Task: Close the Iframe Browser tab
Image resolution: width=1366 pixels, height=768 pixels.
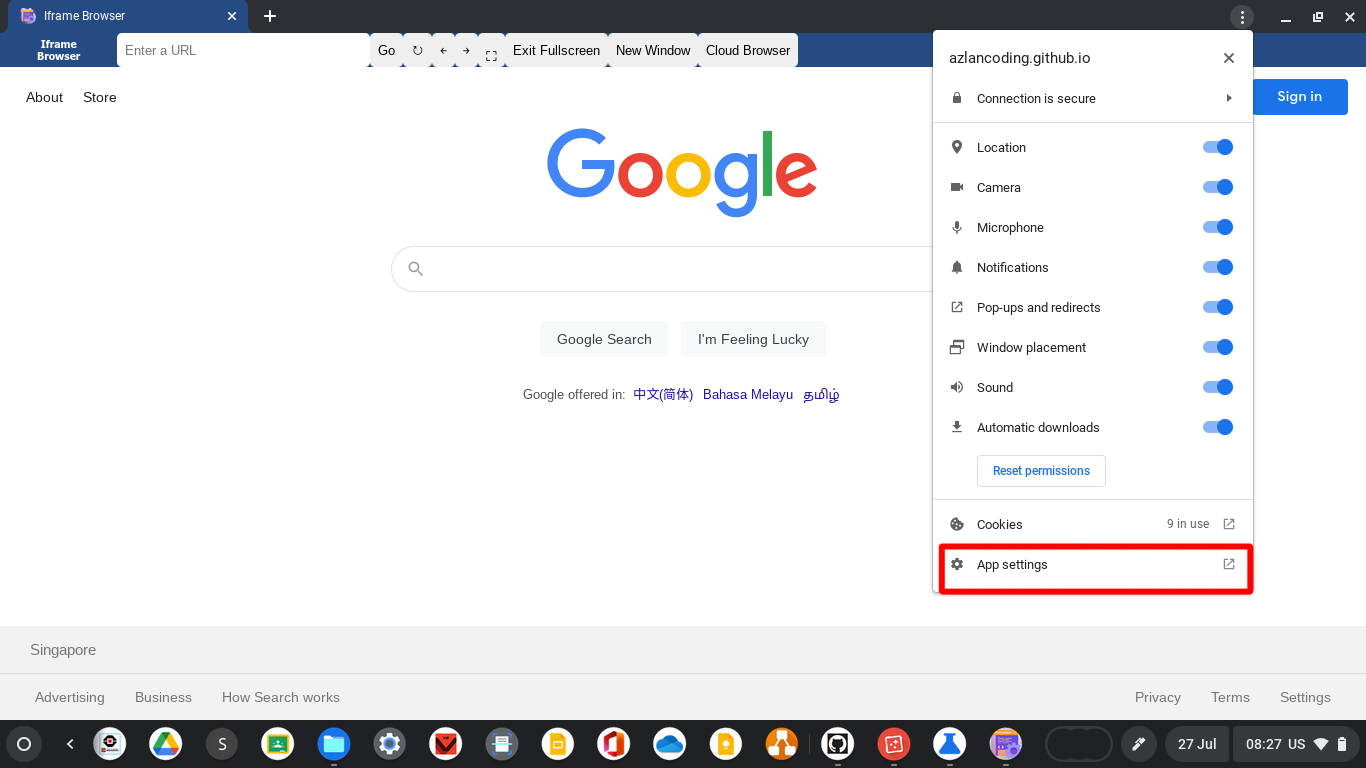Action: (232, 16)
